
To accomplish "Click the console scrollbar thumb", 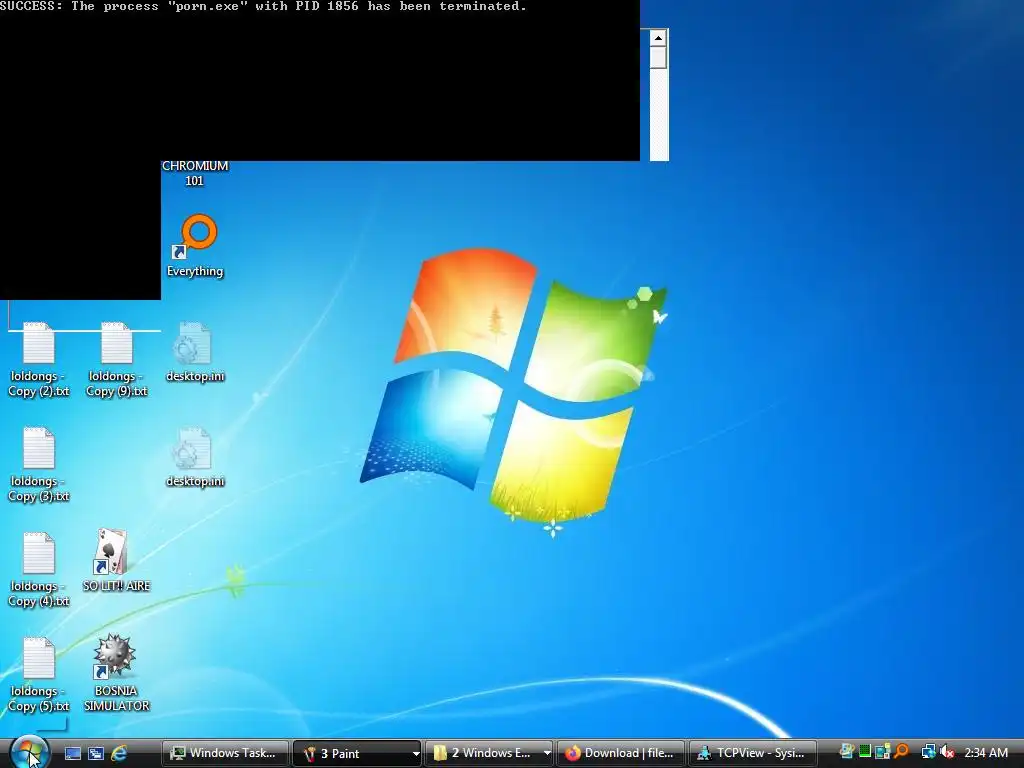I will point(658,57).
